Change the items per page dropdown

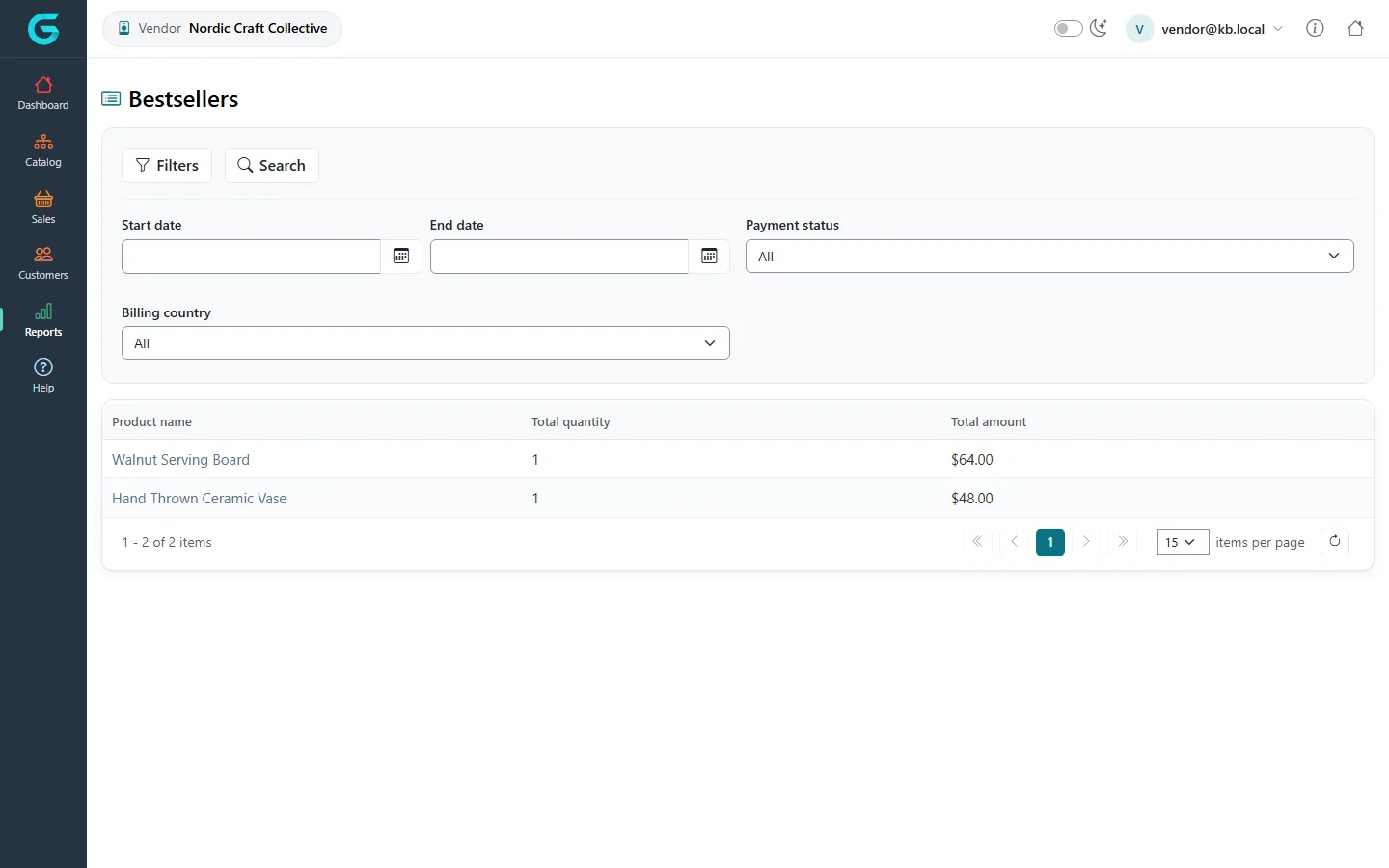point(1183,542)
